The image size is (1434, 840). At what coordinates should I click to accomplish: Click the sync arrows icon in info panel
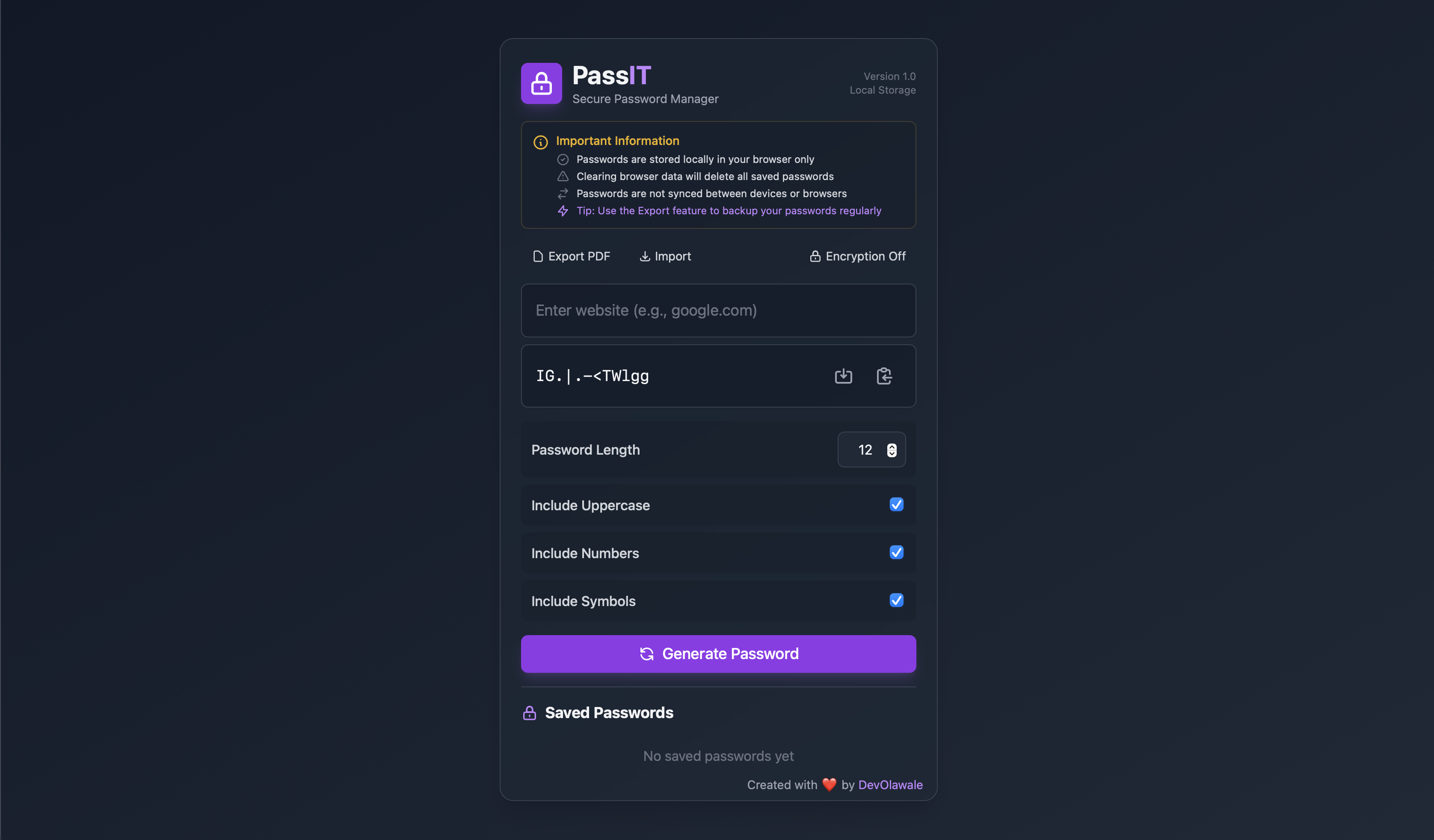point(563,194)
